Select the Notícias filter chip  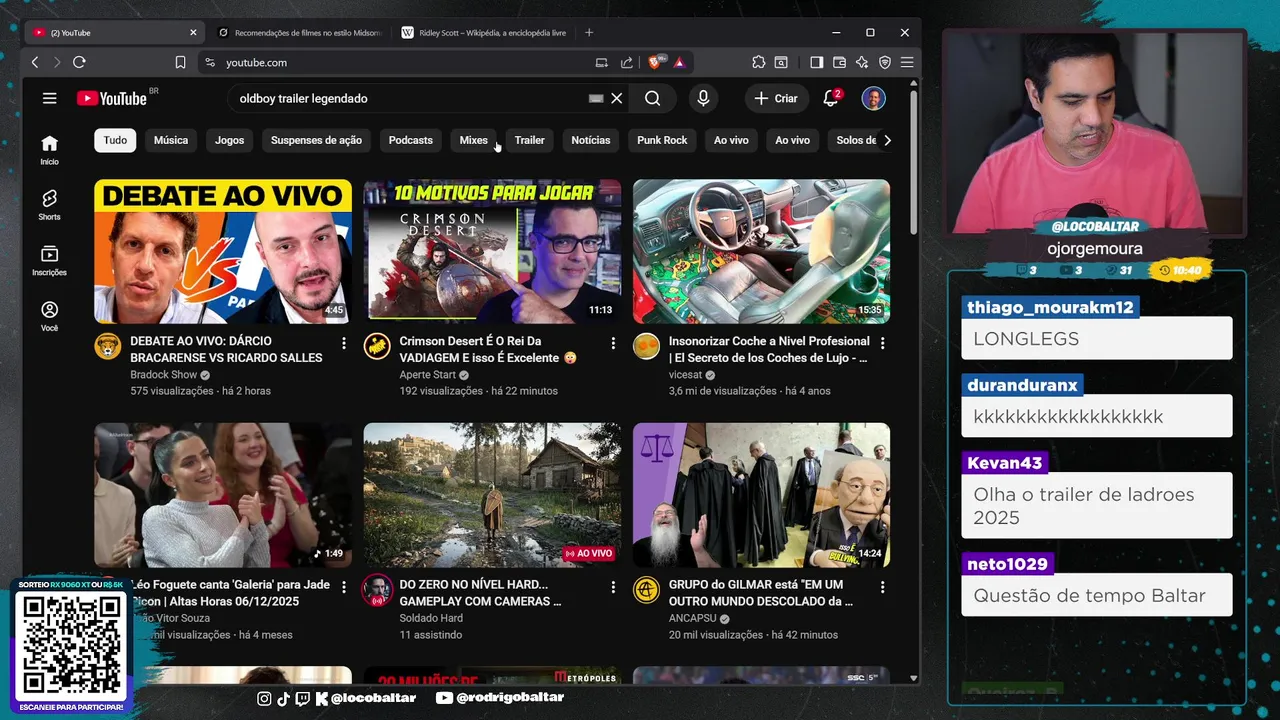(591, 140)
